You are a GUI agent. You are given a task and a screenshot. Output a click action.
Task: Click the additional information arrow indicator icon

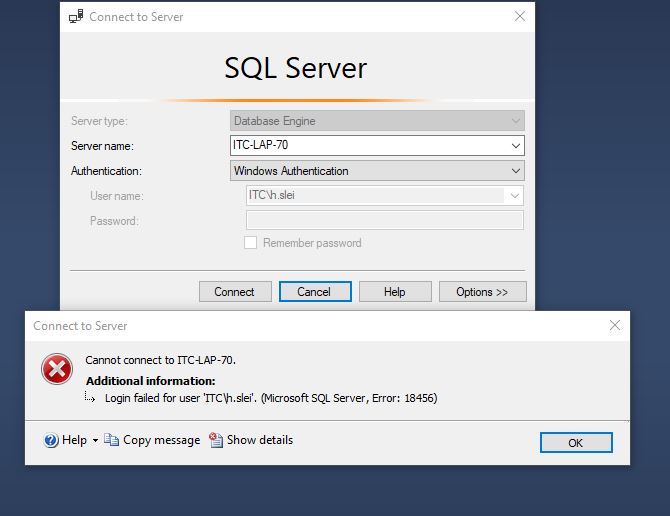(90, 398)
